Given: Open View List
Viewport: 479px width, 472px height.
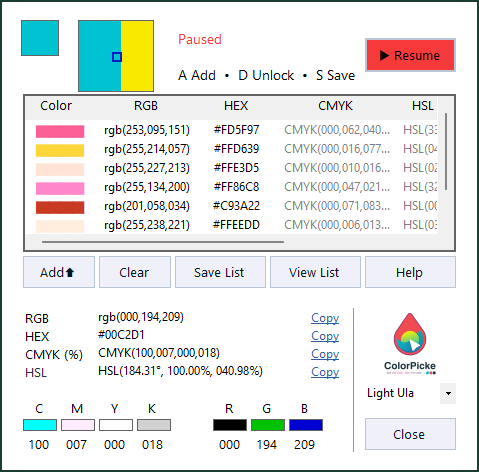Looking at the screenshot, I should [315, 272].
